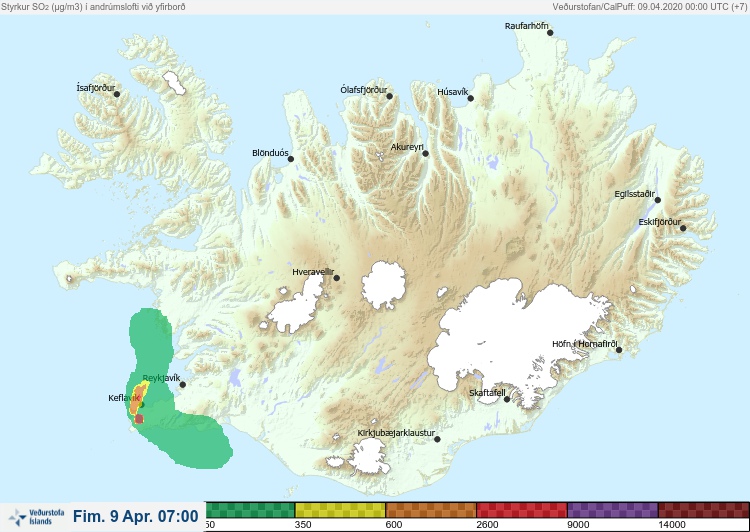This screenshot has width=750, height=532.
Task: Click the Raufarhöfn label text
Action: [x=527, y=26]
